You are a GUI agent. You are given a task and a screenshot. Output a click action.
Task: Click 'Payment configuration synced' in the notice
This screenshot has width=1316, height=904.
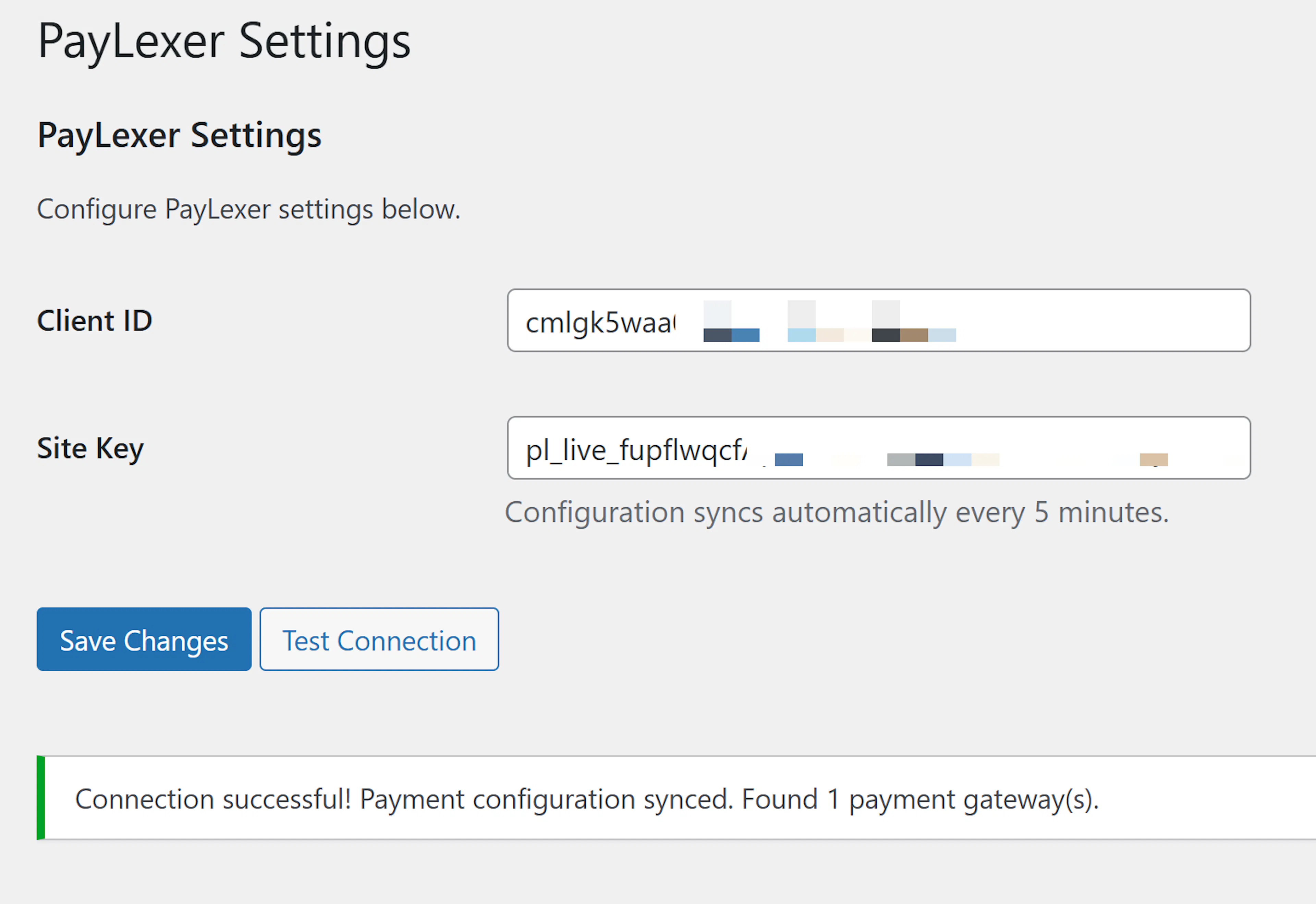546,799
